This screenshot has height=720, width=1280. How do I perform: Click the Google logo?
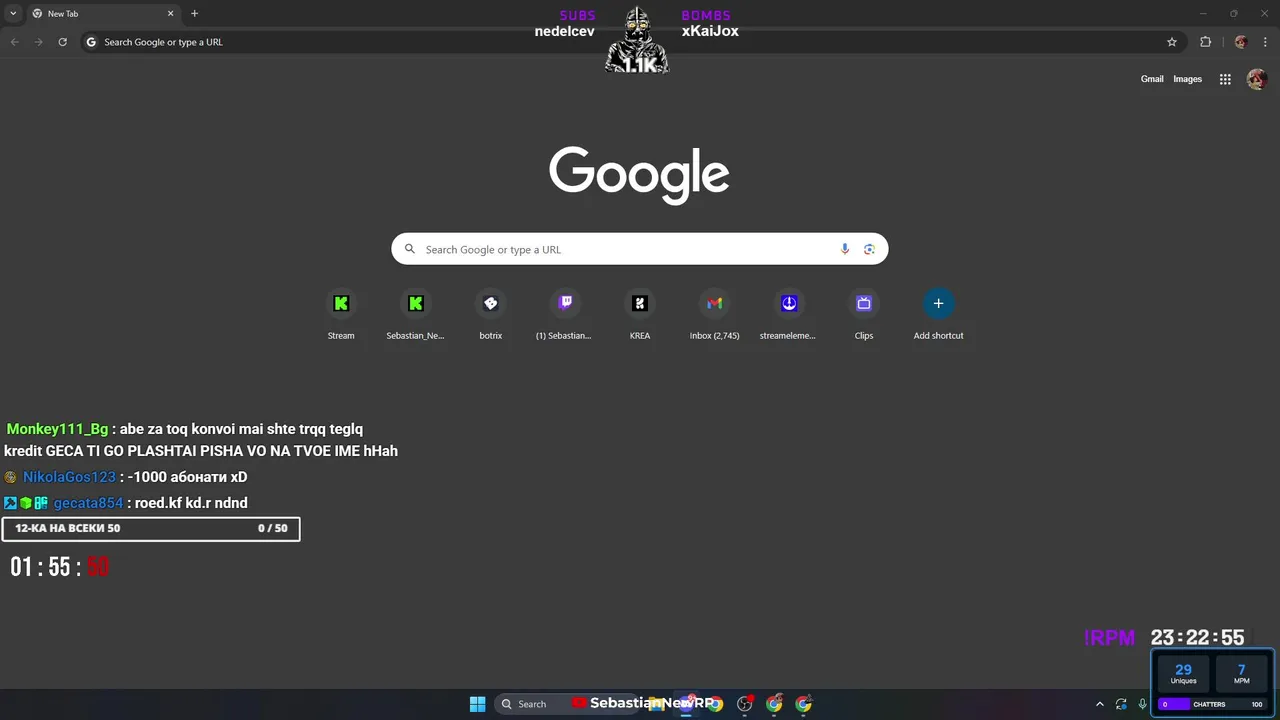tap(639, 175)
